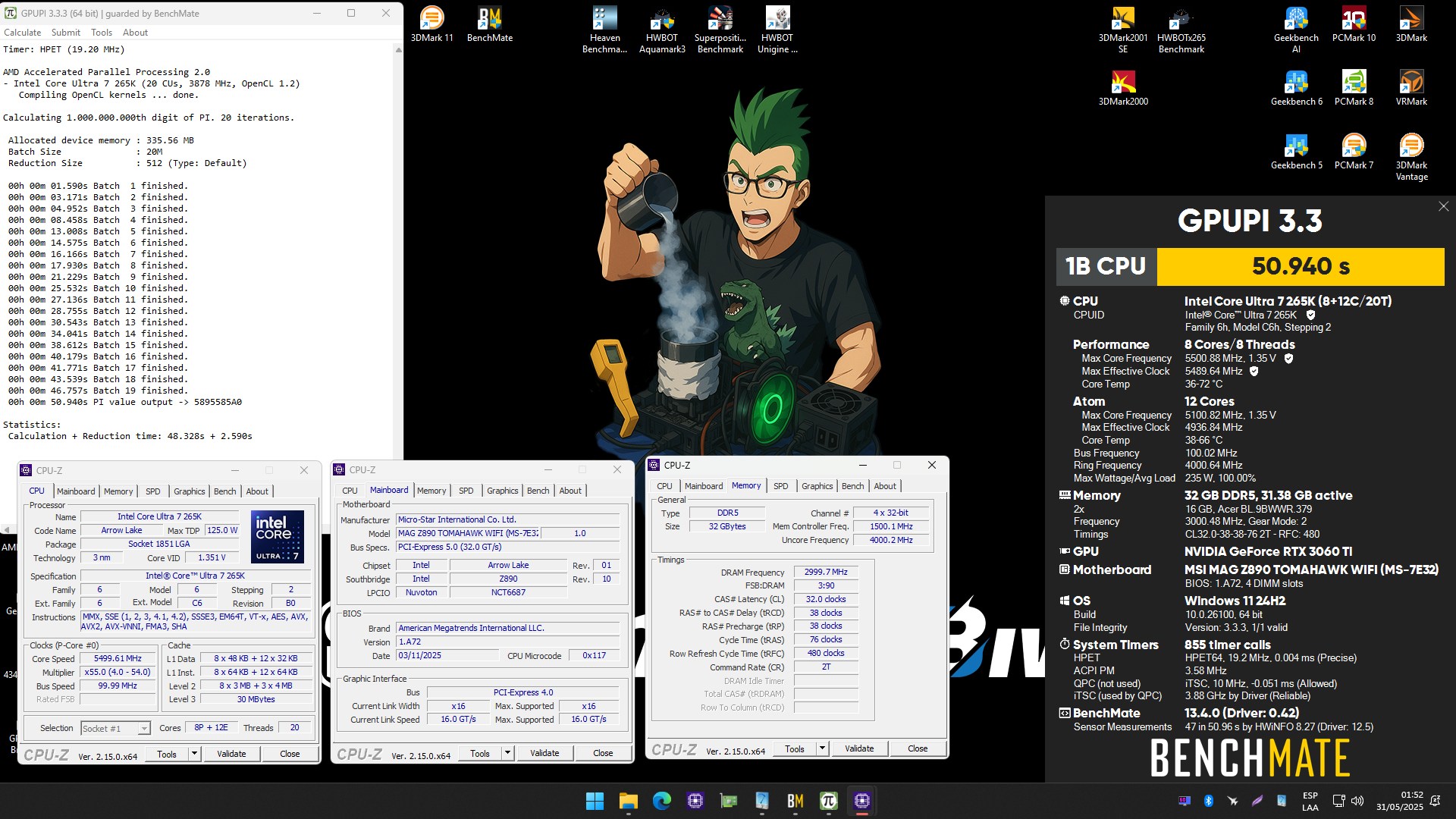Open the volume control in system tray
Image resolution: width=1456 pixels, height=819 pixels.
[x=1357, y=801]
